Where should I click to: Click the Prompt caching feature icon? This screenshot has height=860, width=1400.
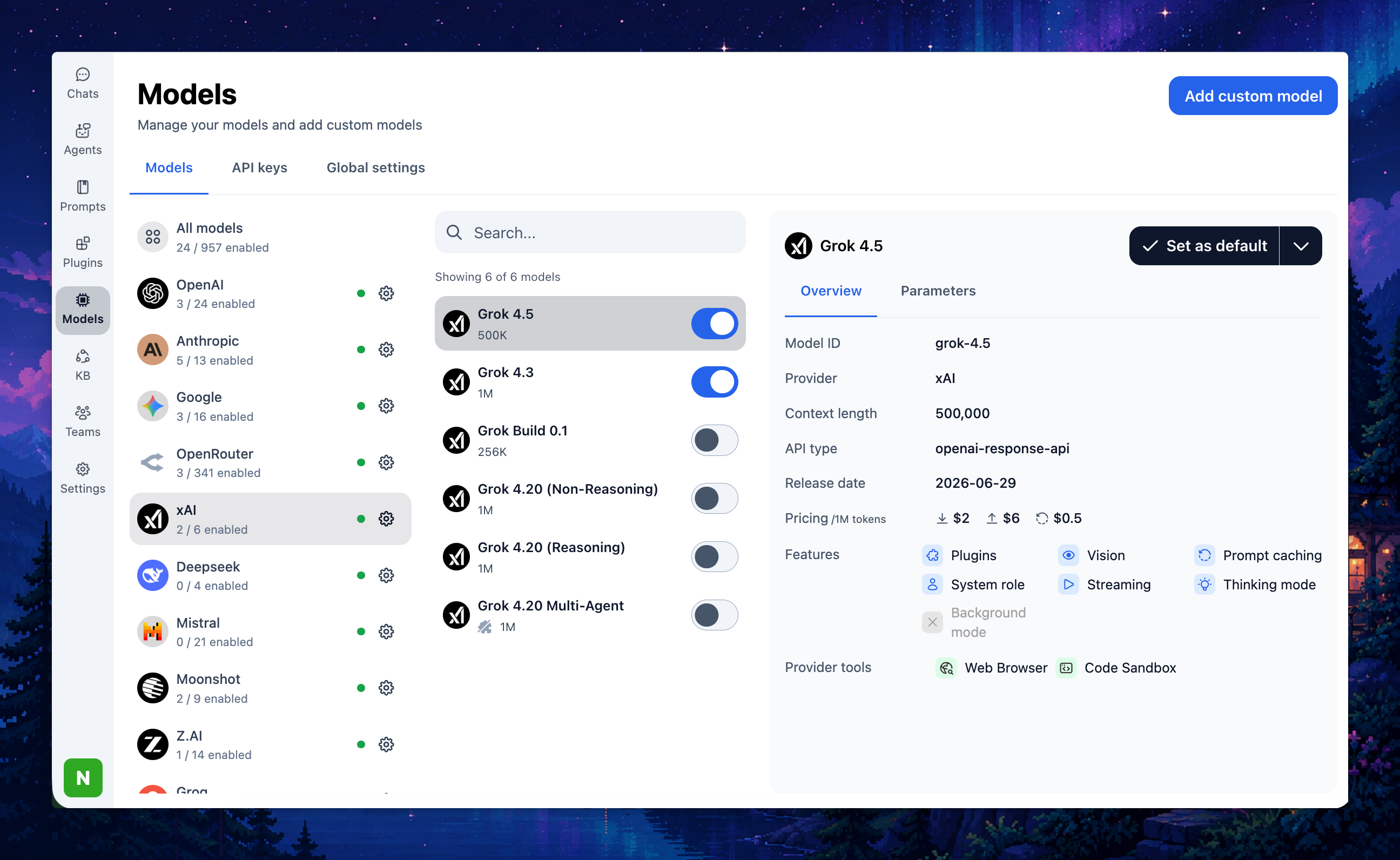pyautogui.click(x=1204, y=555)
